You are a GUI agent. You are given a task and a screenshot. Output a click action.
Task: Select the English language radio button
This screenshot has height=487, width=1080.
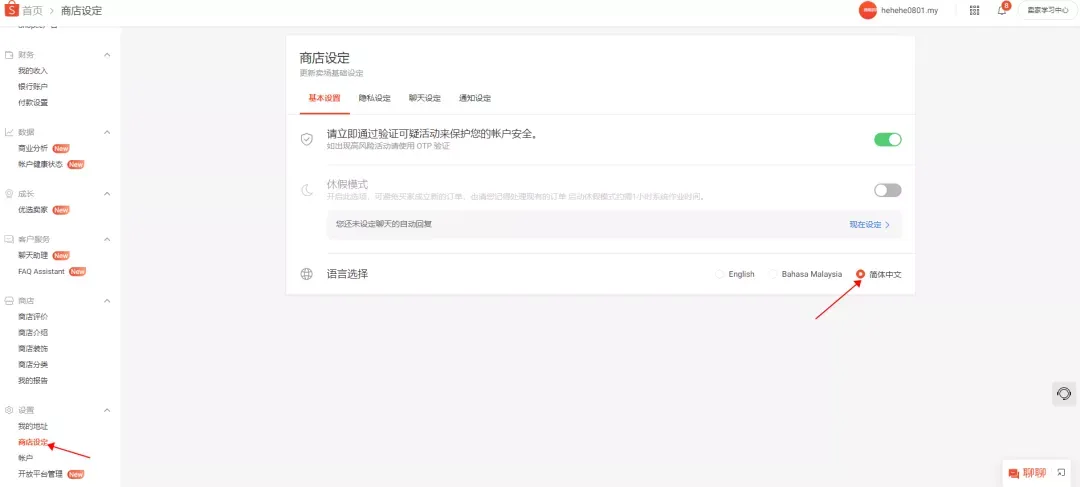(x=720, y=274)
